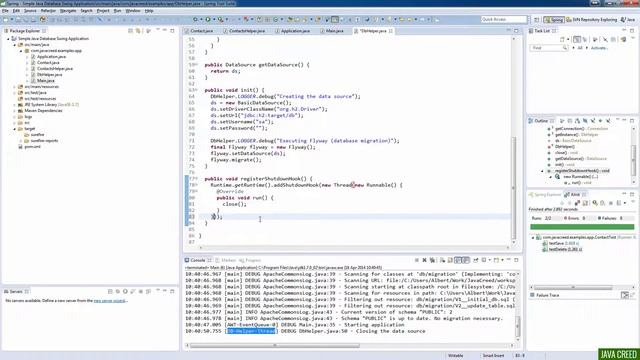
Task: Toggle Link with Editor in Package Explorer
Action: click(138, 31)
